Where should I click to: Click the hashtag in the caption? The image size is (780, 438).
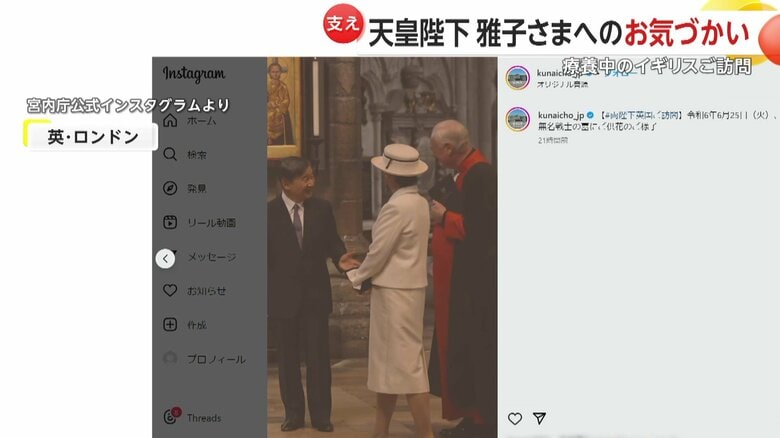pos(641,115)
